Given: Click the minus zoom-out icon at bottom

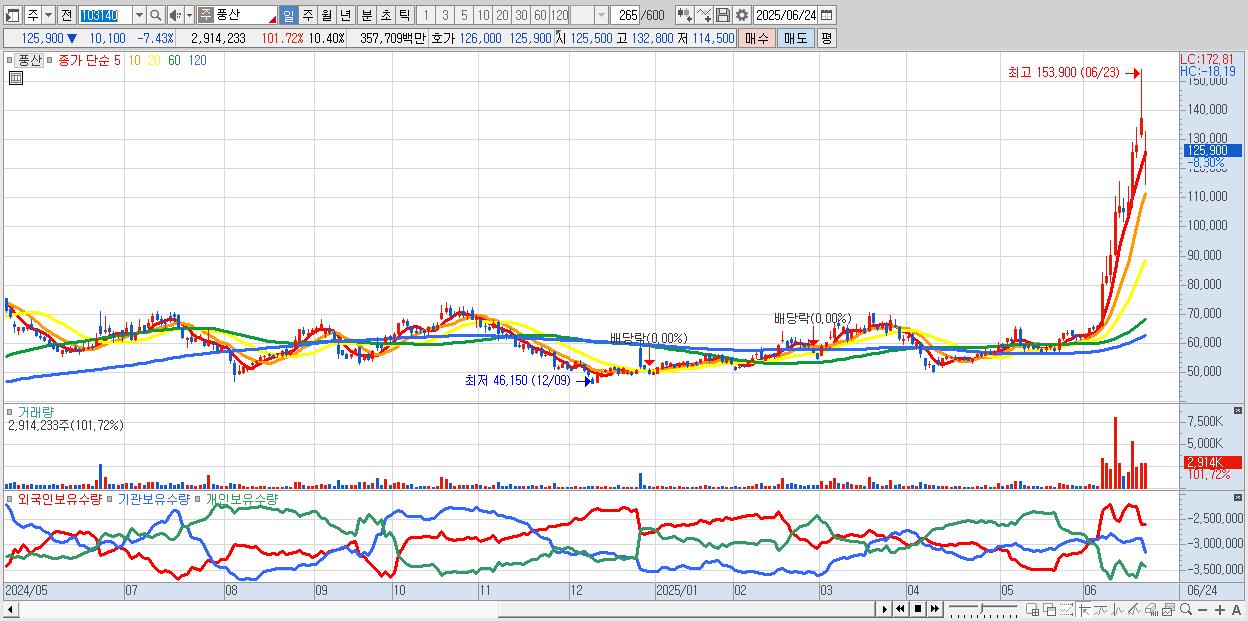Looking at the screenshot, I should [1203, 609].
